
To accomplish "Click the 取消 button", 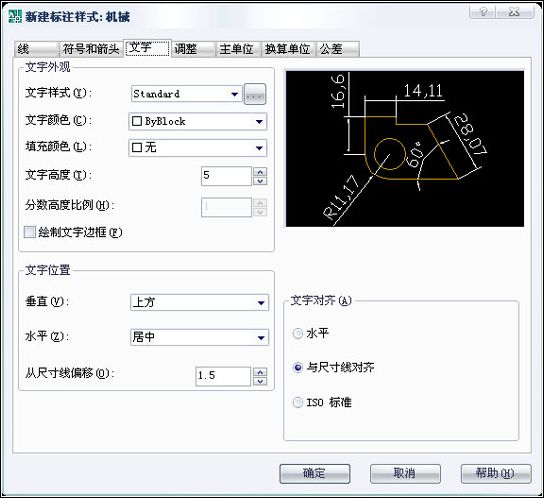I will [405, 474].
